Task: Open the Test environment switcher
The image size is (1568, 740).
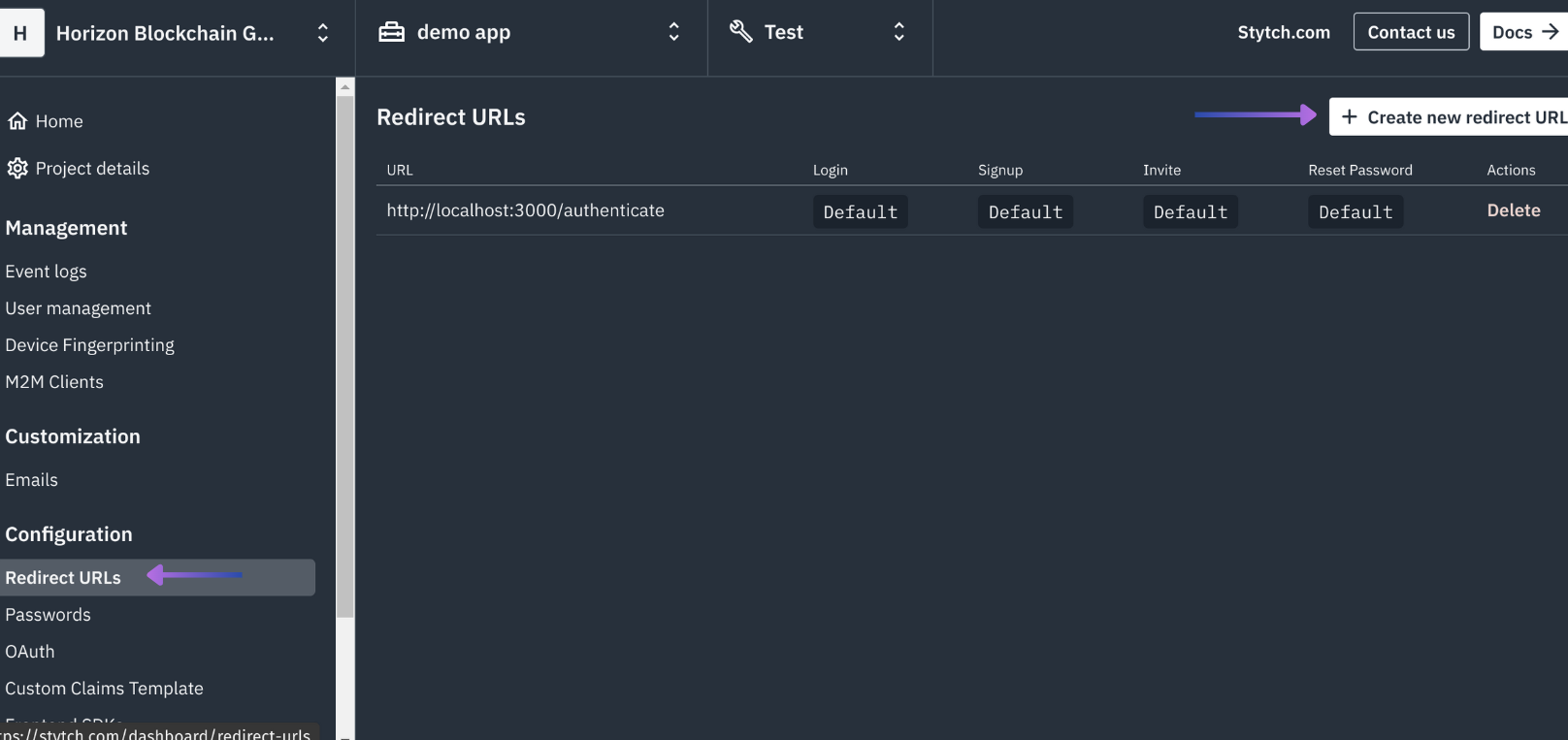Action: (x=898, y=32)
